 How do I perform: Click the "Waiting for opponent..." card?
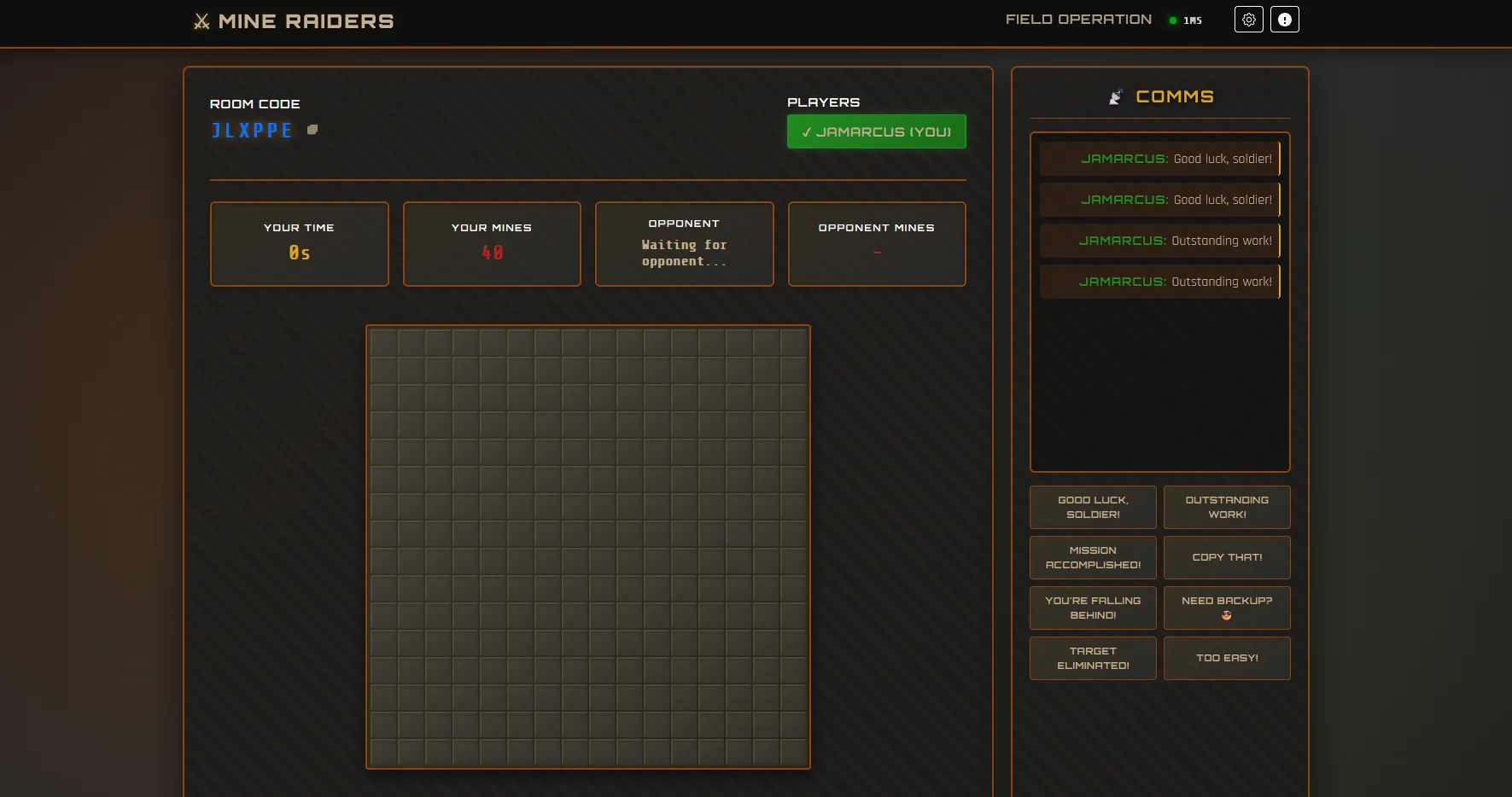coord(685,244)
